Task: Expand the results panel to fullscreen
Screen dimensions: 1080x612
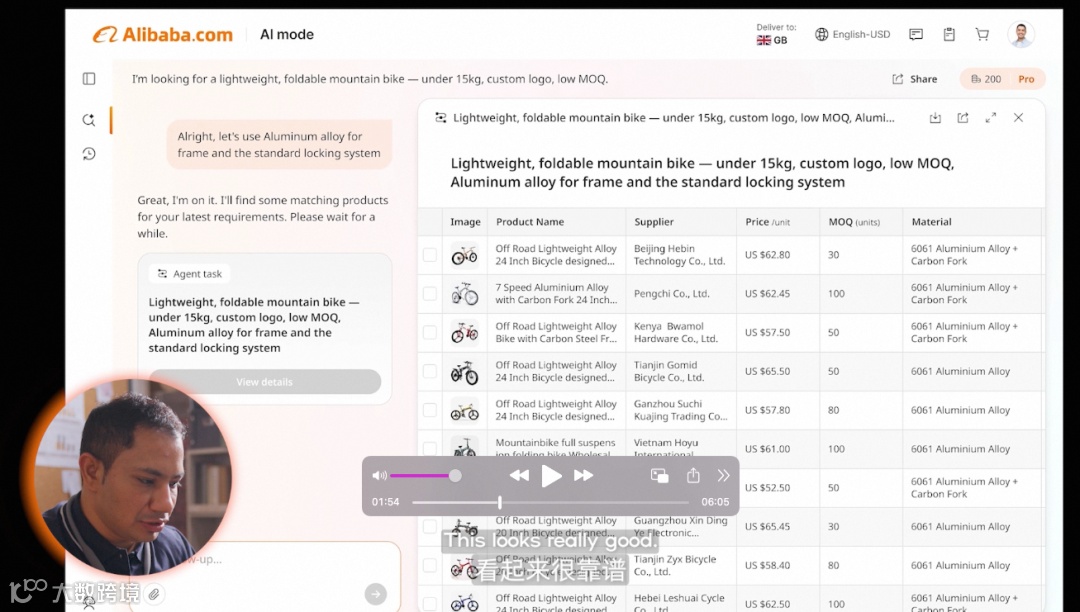Action: click(x=990, y=118)
